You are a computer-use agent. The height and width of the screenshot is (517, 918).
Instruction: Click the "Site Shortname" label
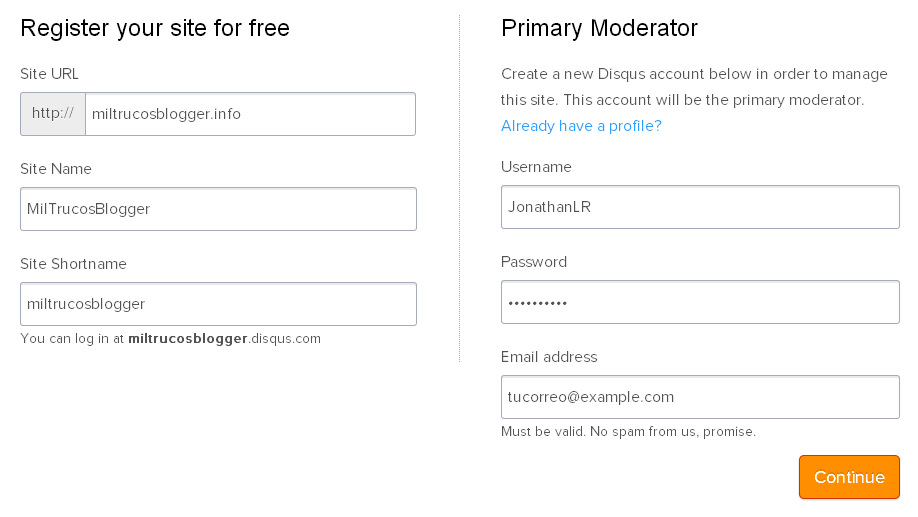click(73, 264)
